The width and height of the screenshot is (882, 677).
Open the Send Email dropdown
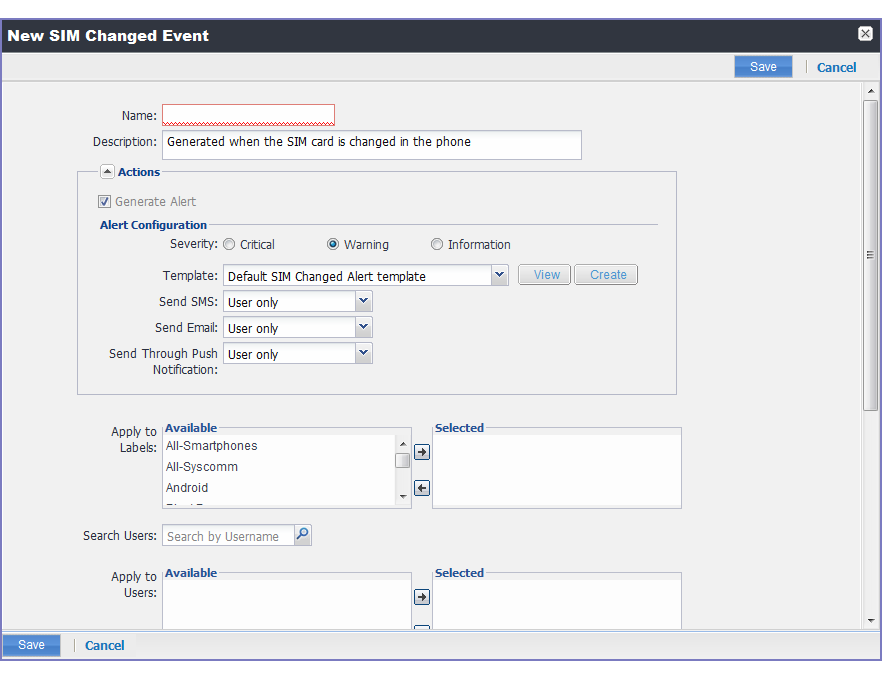click(363, 327)
